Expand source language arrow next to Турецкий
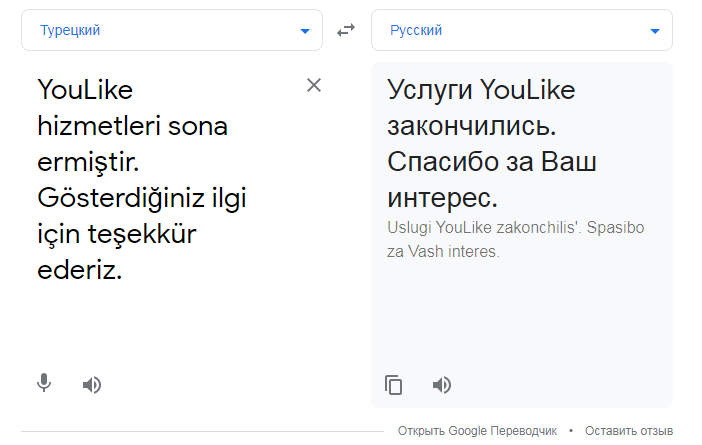 pos(305,31)
